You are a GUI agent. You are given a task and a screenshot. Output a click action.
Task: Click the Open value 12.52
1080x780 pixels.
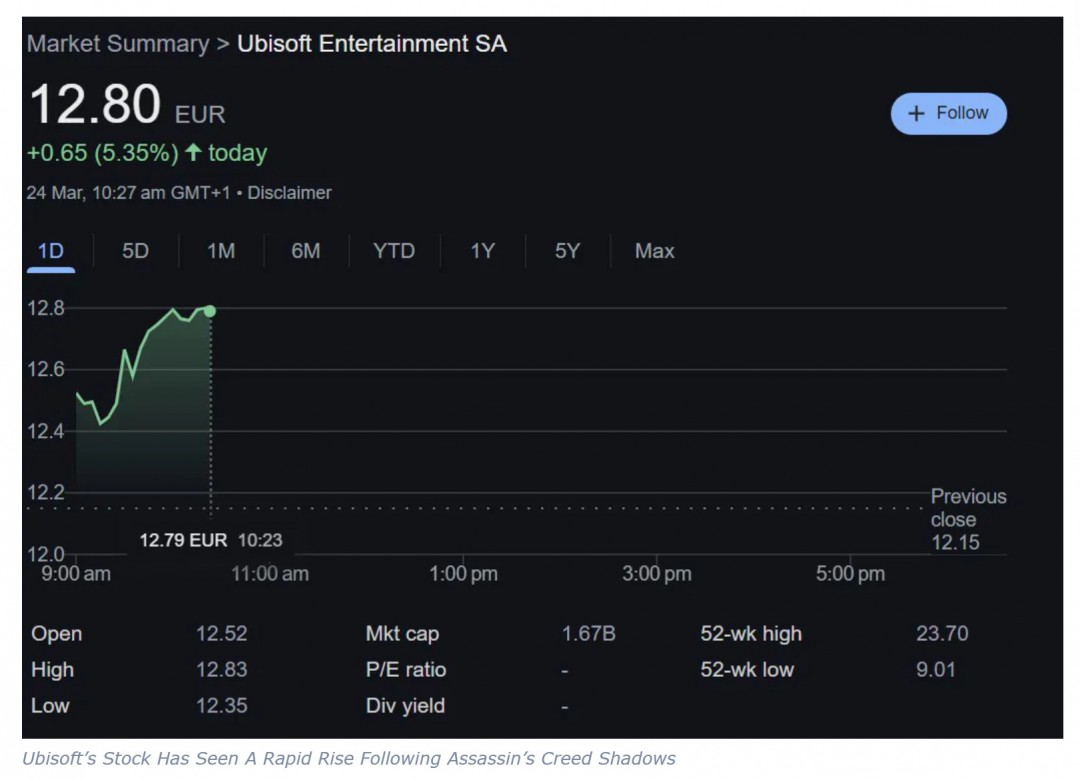[x=221, y=633]
